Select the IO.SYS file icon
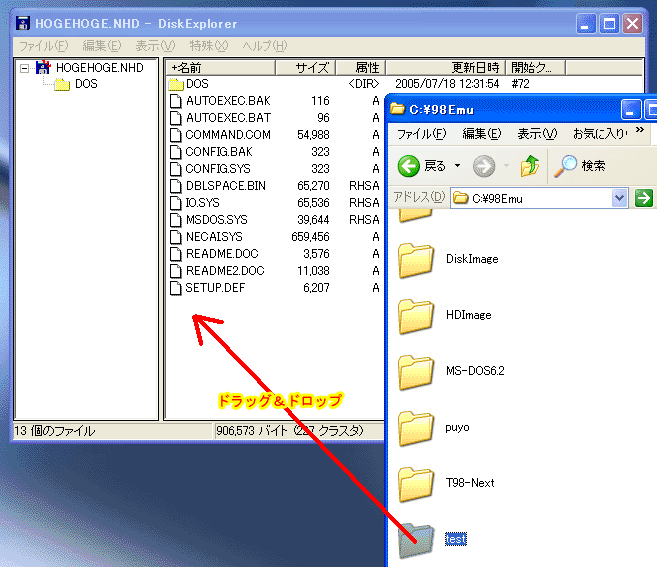 tap(176, 203)
